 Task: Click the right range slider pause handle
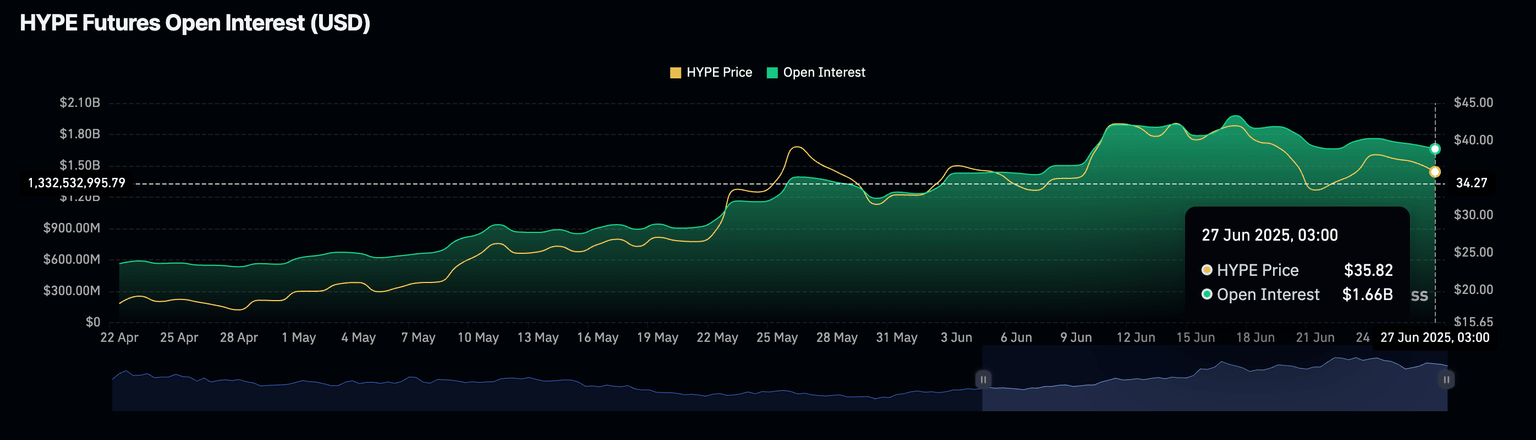1446,379
